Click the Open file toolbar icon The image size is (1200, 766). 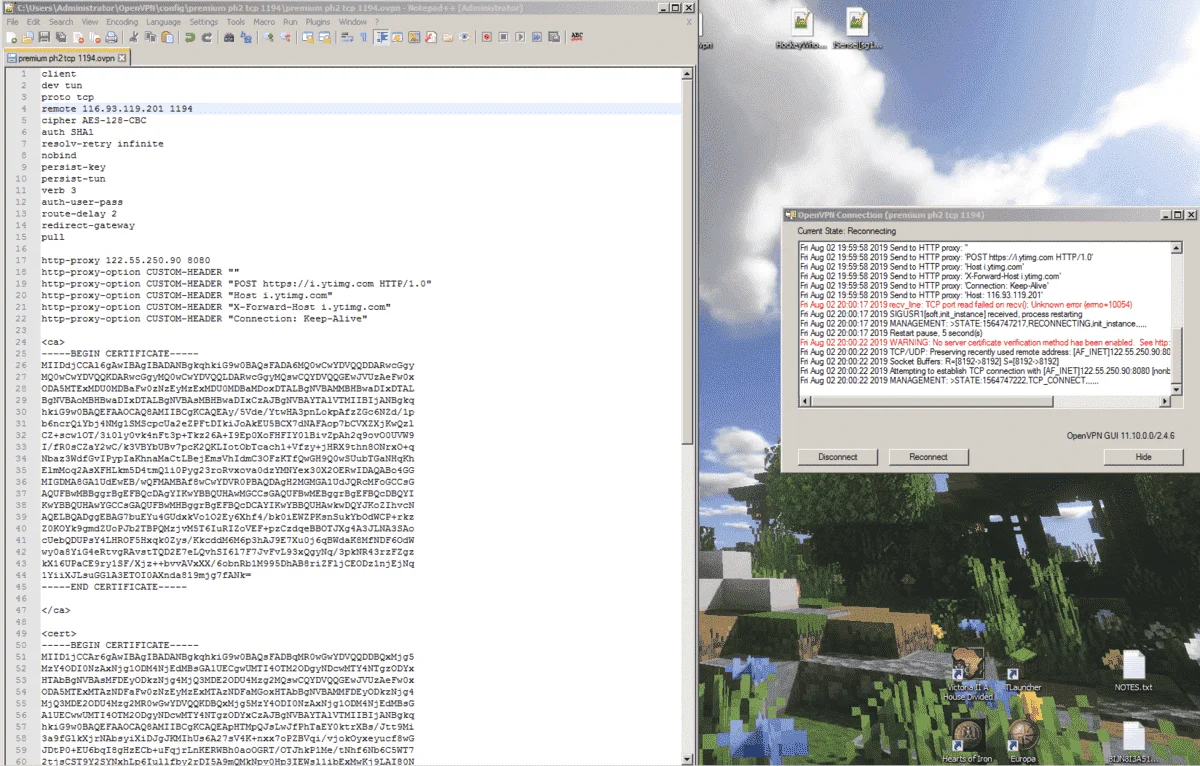click(27, 37)
